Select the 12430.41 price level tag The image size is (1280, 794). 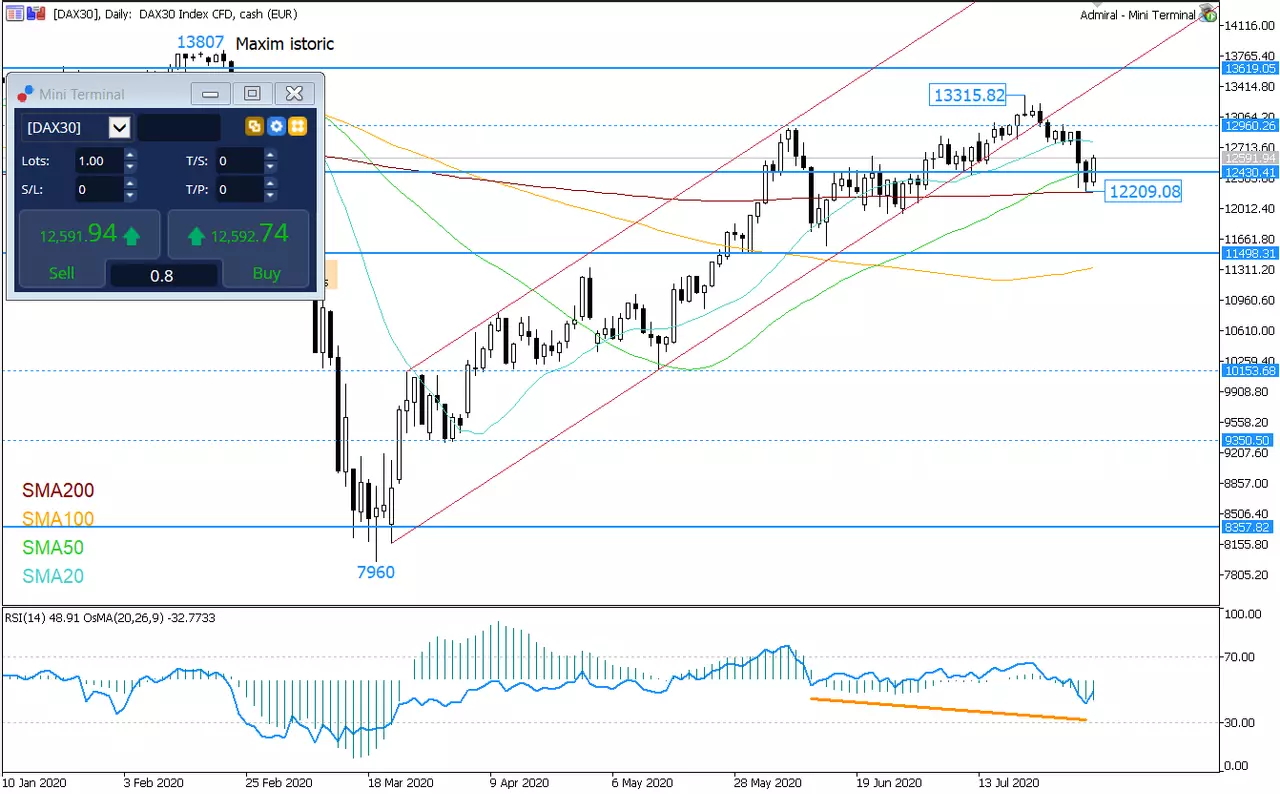pyautogui.click(x=1249, y=172)
